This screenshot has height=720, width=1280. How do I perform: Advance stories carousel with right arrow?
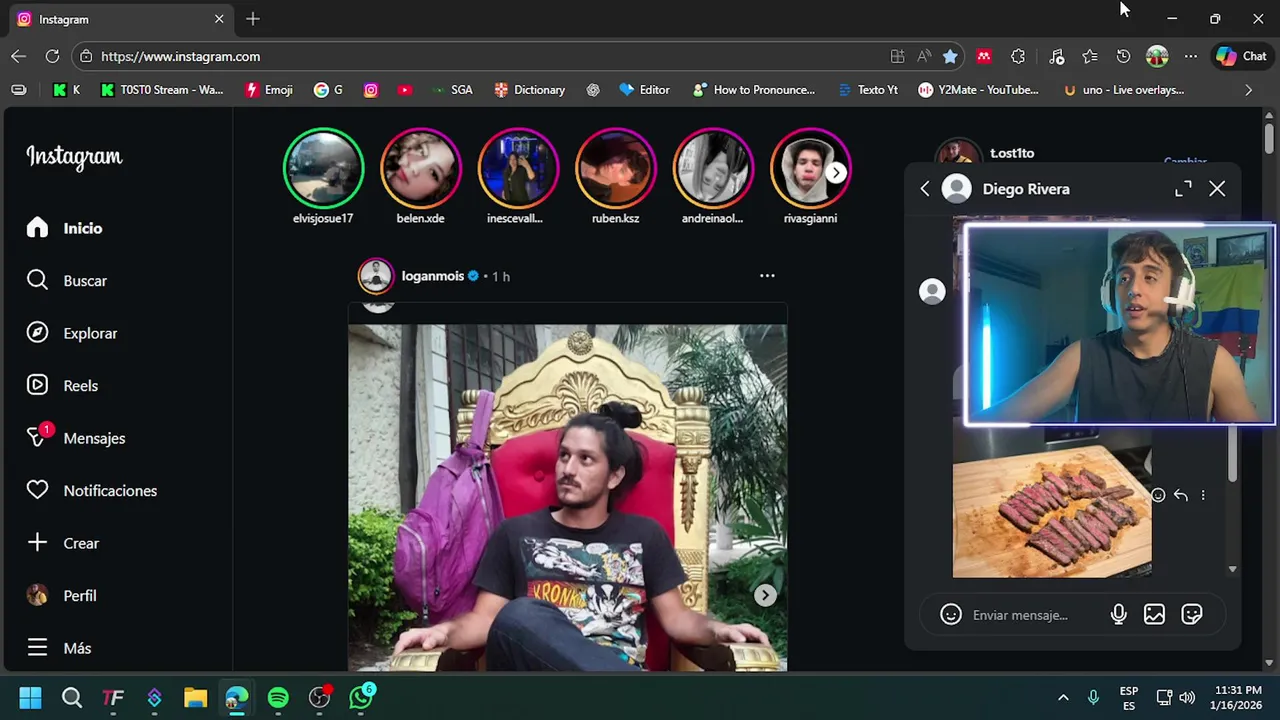(836, 172)
